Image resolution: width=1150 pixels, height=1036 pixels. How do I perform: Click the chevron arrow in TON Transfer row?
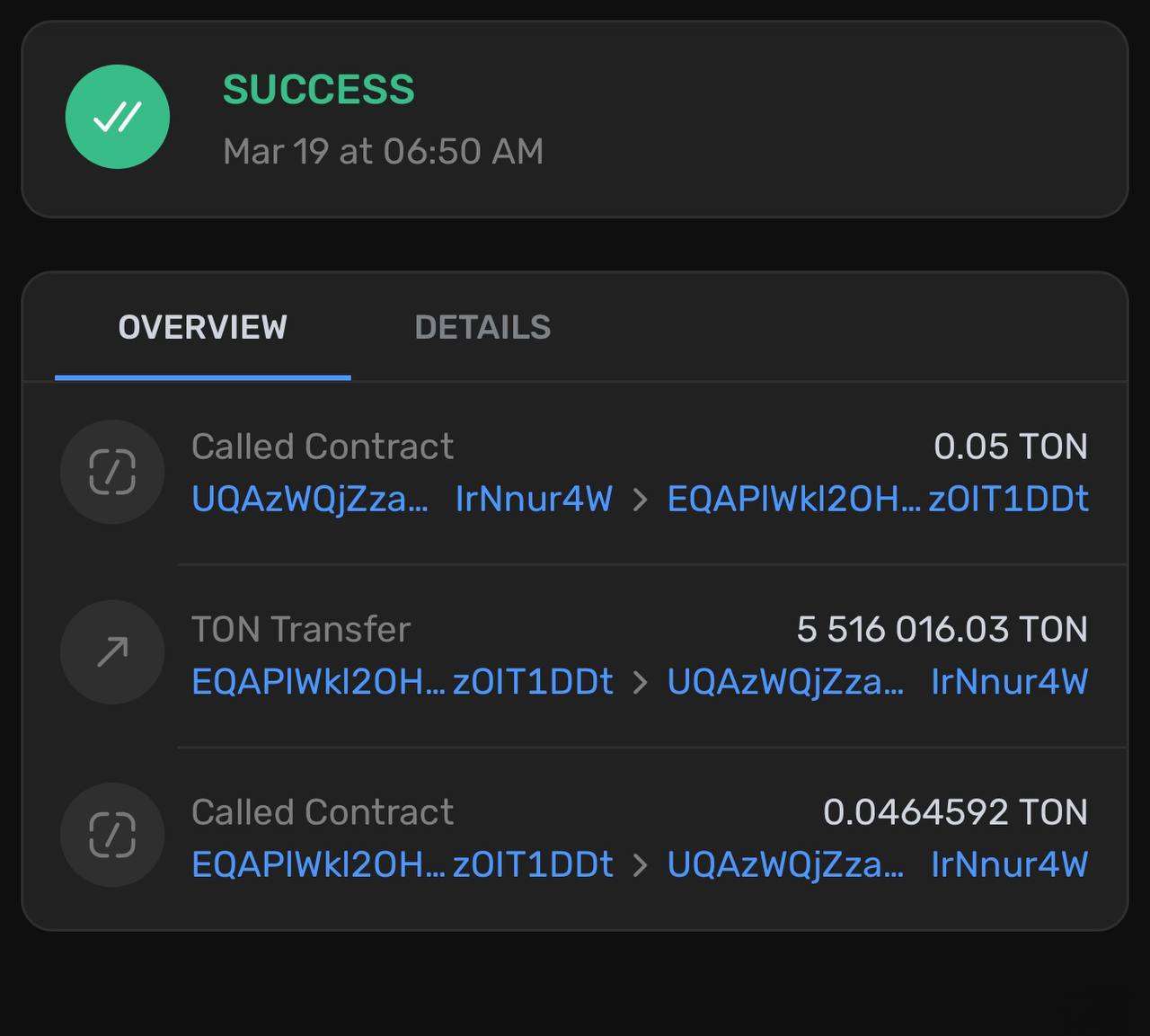pos(640,683)
